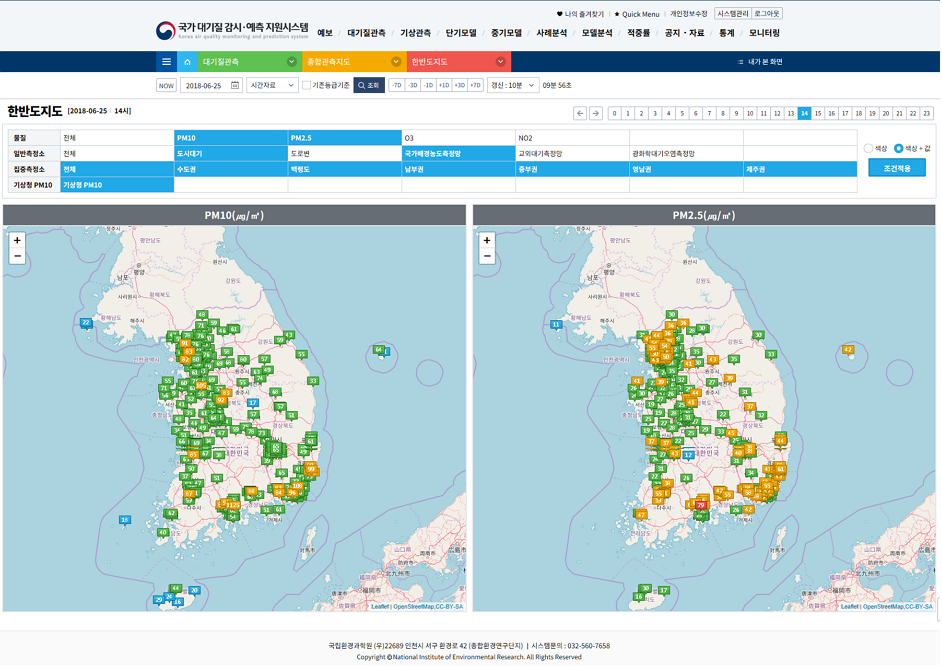942x667 pixels.
Task: Zoom out on the PM2.5 map
Action: point(487,256)
